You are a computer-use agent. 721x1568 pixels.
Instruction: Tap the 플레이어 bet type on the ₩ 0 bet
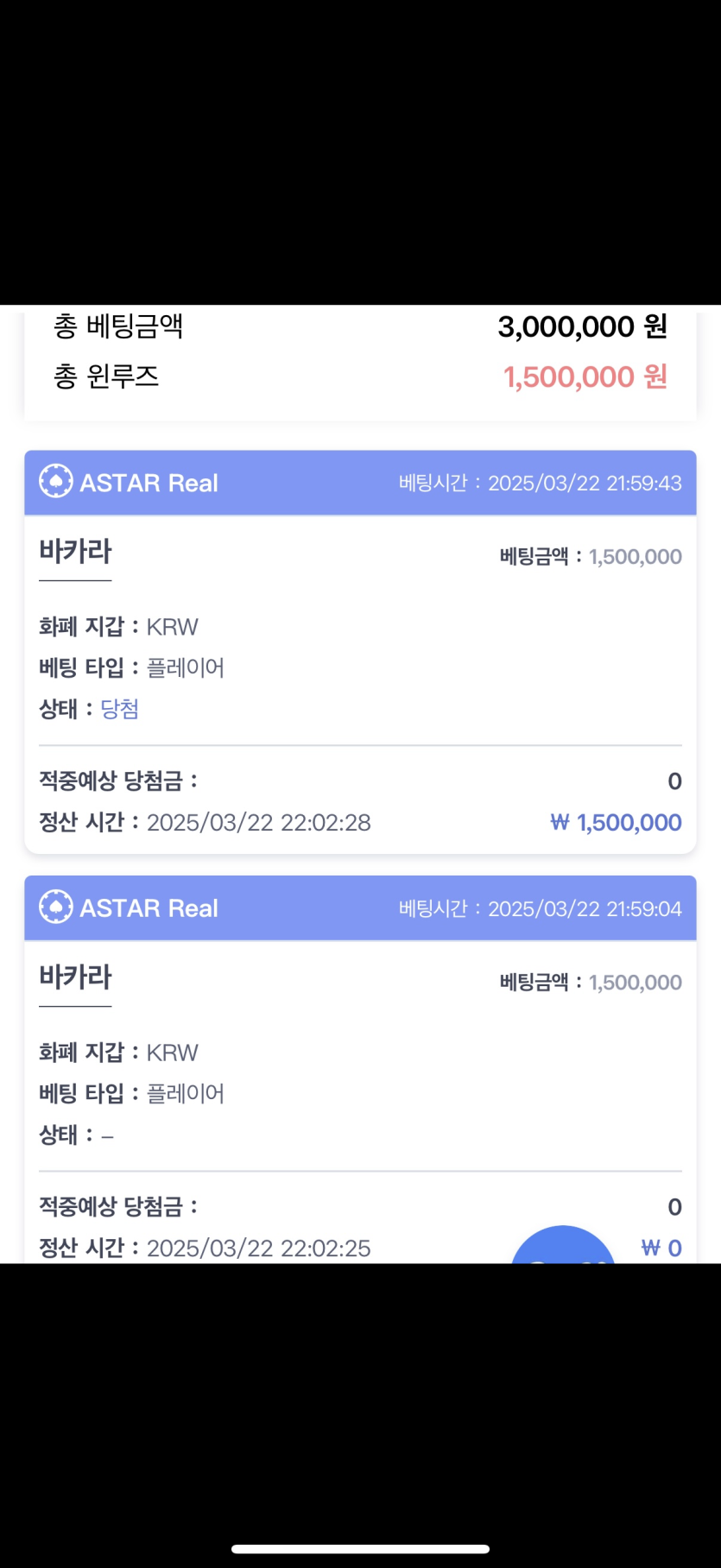click(186, 1093)
